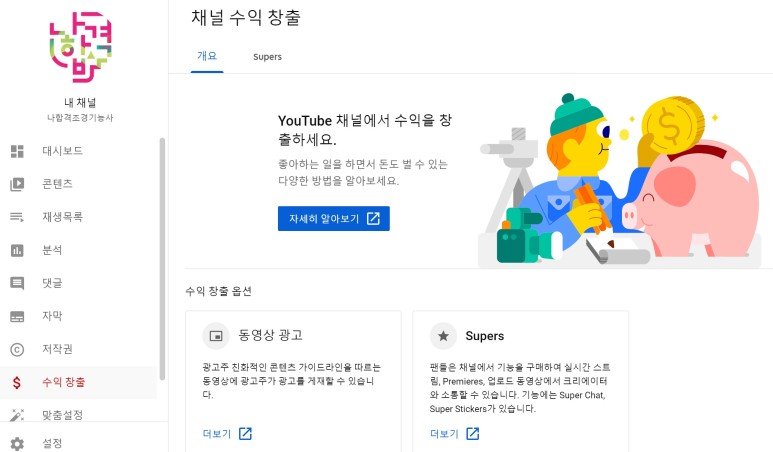This screenshot has height=452, width=773.
Task: Click the Supers card title
Action: coord(485,336)
